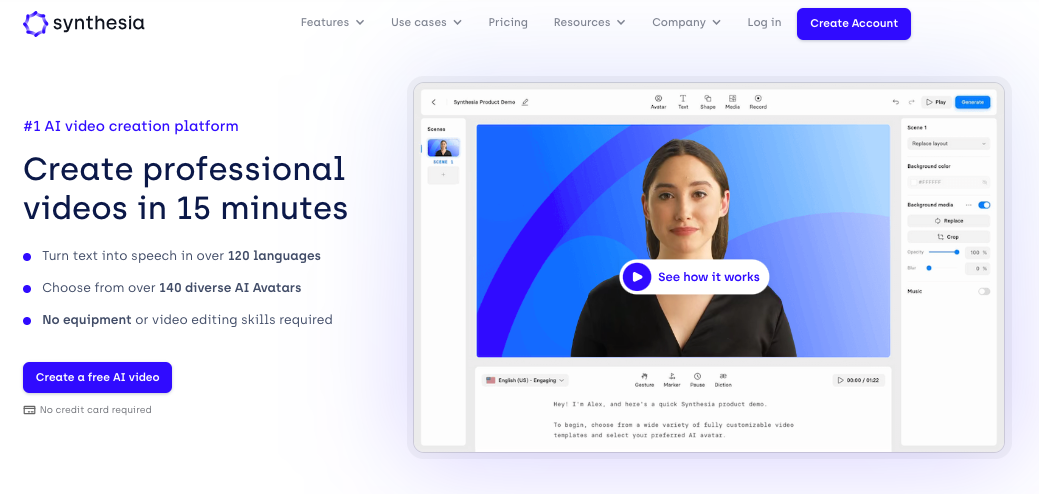1039x494 pixels.
Task: Enable the Music toggle
Action: click(x=984, y=291)
